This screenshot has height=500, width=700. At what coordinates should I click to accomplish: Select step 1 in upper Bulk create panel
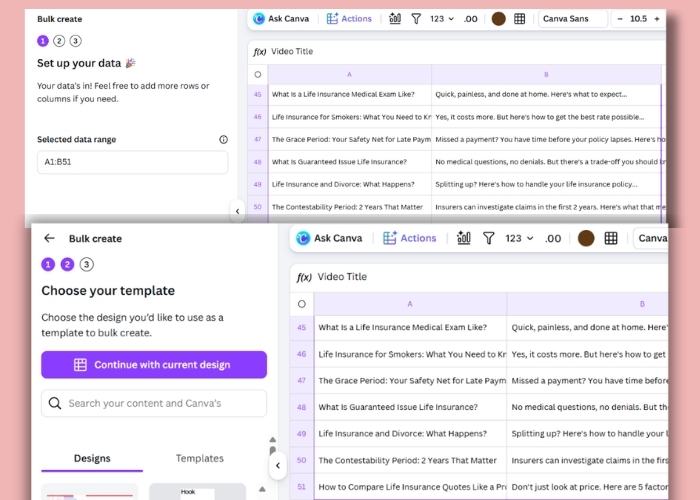43,41
